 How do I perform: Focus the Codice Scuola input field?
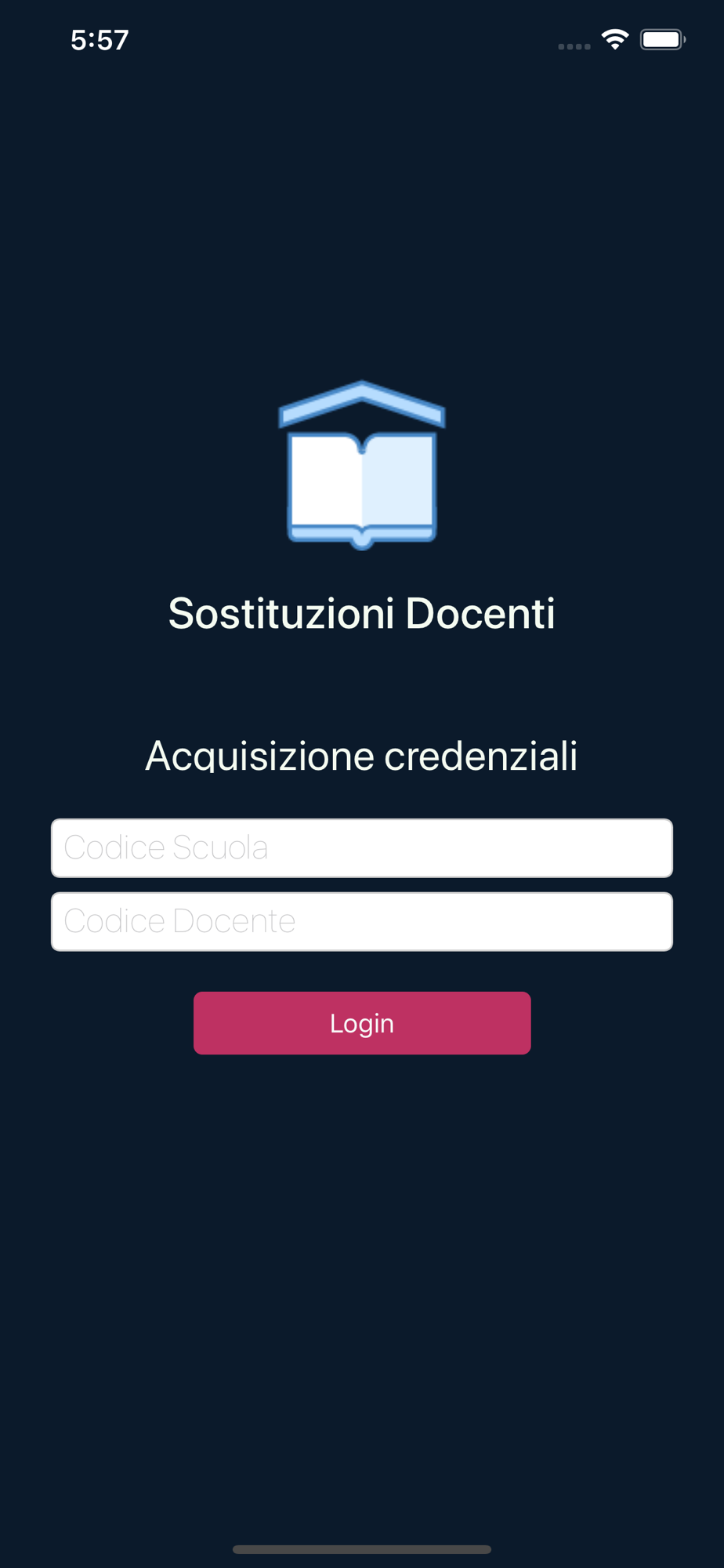pos(362,848)
